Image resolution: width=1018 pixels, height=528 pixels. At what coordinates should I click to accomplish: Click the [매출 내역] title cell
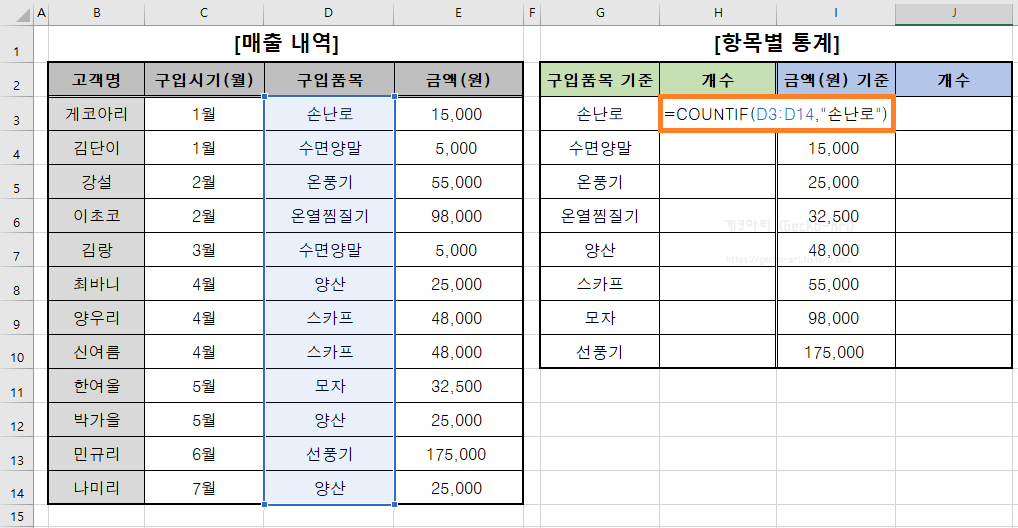tap(286, 44)
